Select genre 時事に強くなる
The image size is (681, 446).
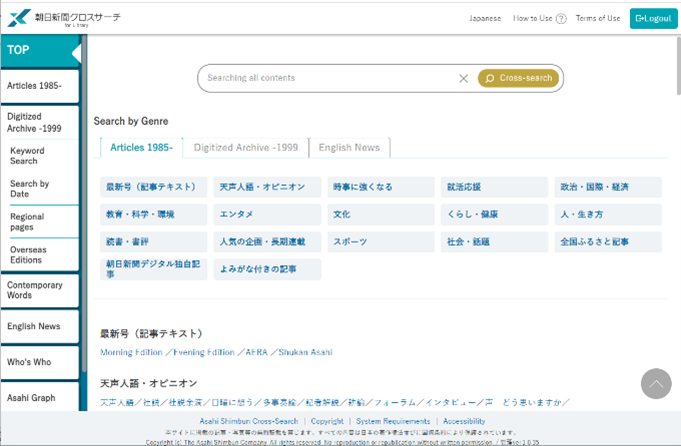tap(381, 187)
